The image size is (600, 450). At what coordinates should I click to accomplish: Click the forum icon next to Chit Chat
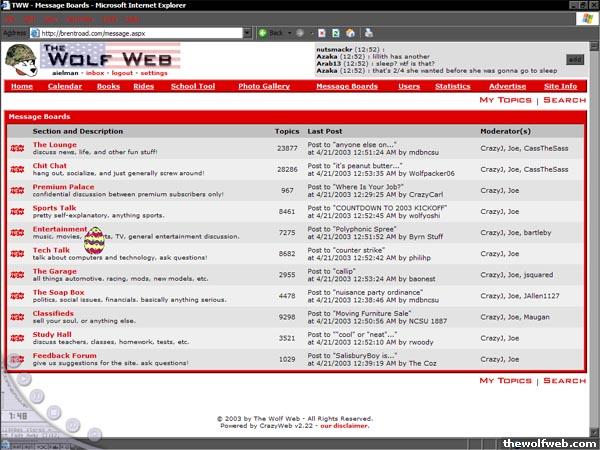point(17,170)
